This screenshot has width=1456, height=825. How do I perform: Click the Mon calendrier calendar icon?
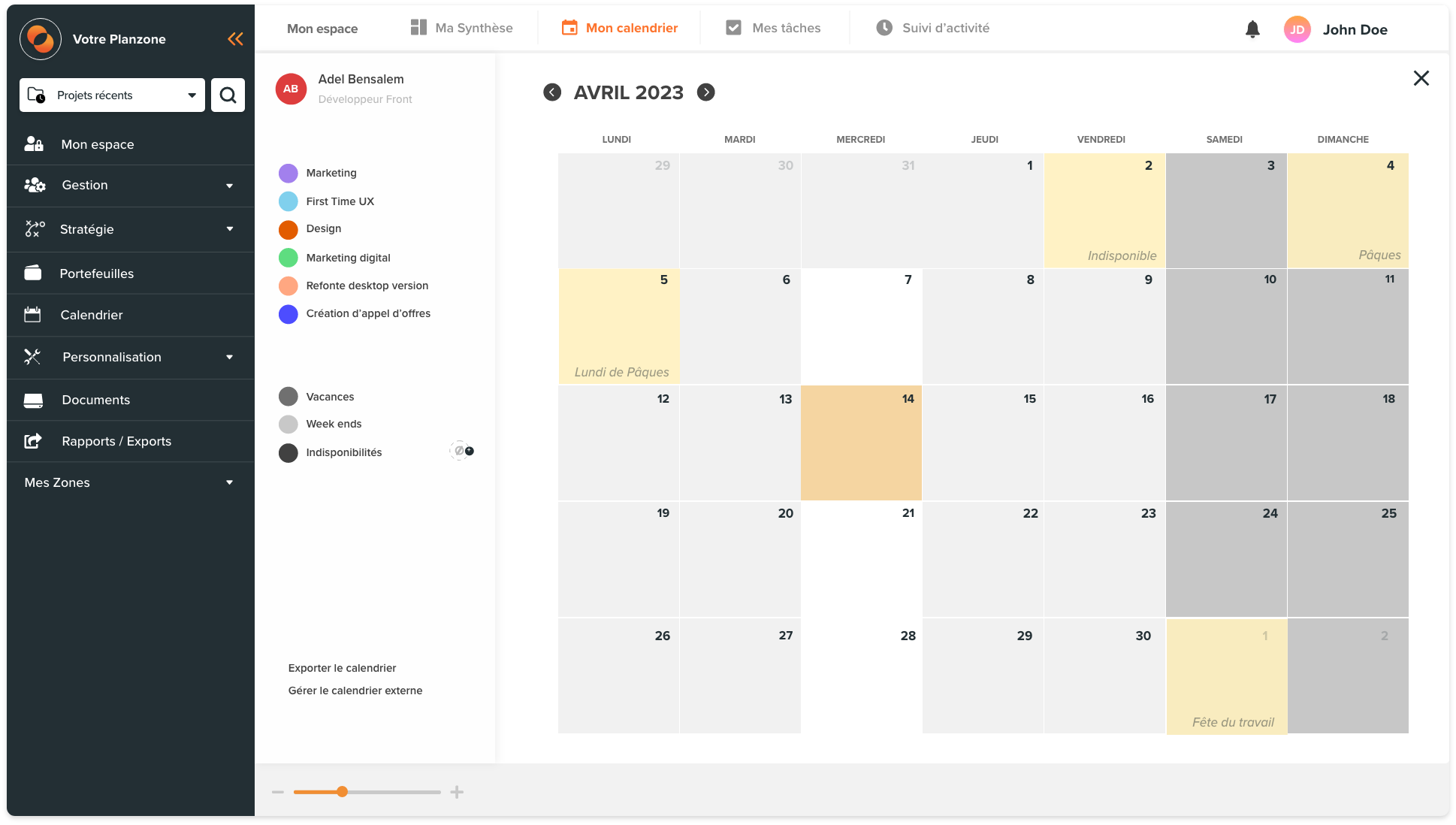click(570, 28)
